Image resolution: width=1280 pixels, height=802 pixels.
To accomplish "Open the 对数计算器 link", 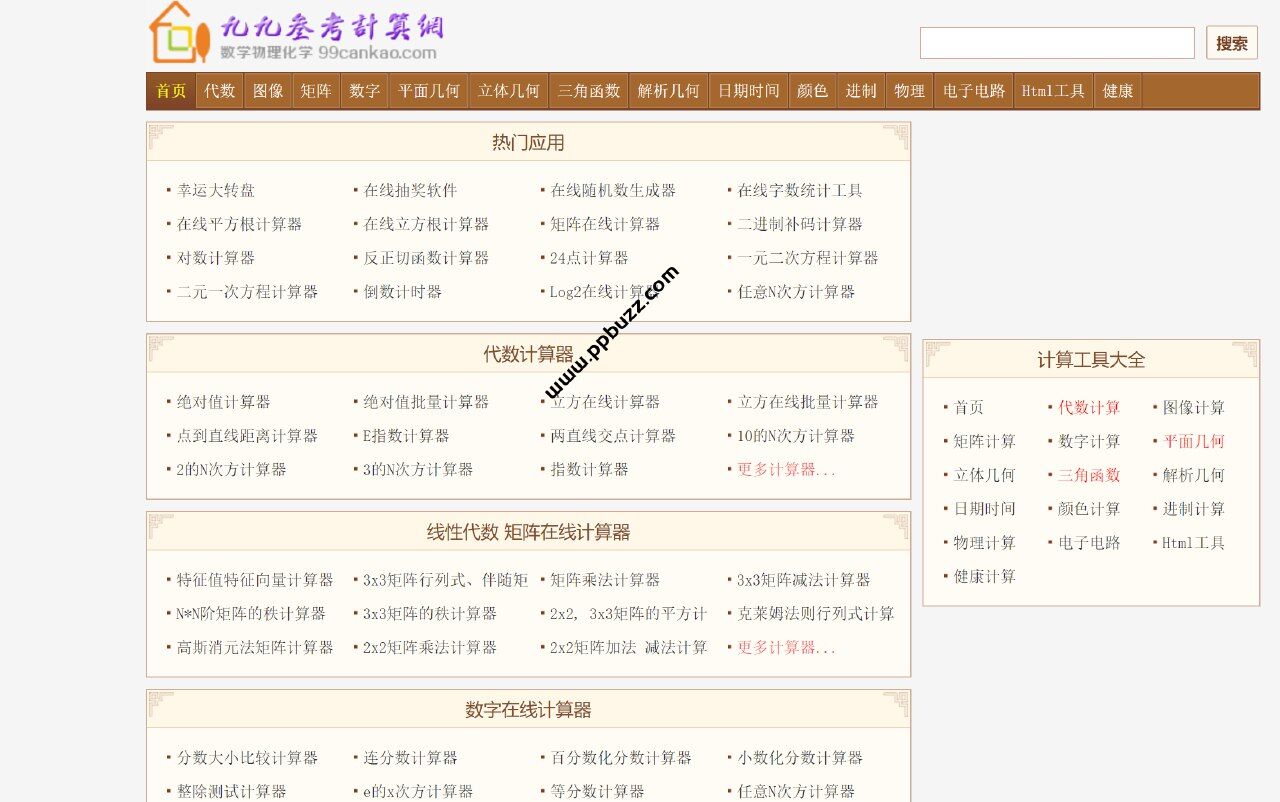I will 216,258.
